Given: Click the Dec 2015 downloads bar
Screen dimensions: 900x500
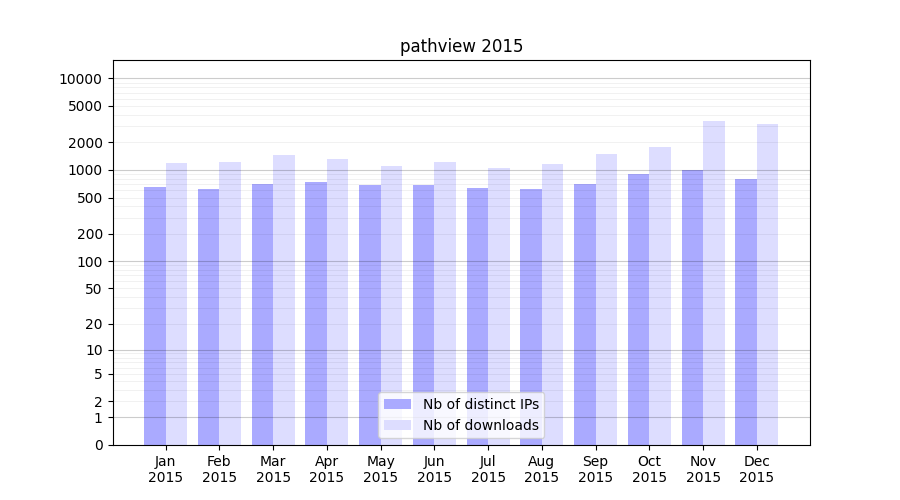Looking at the screenshot, I should point(768,284).
